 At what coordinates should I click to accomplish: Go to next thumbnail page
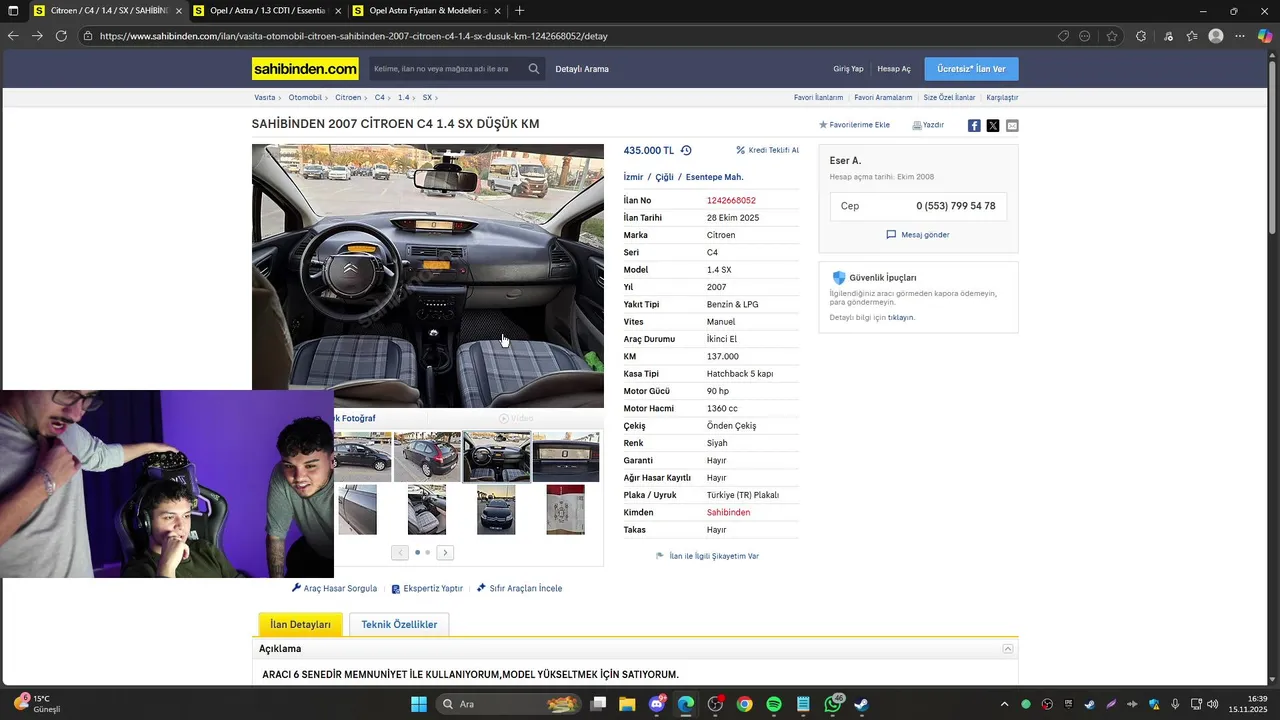click(x=445, y=553)
